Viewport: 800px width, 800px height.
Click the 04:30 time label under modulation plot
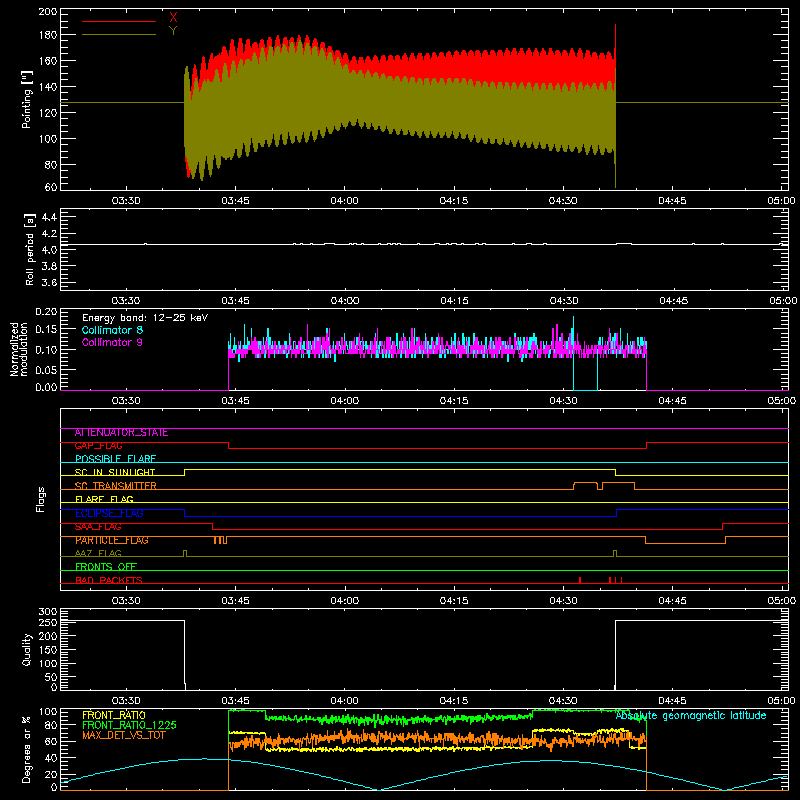pyautogui.click(x=563, y=401)
